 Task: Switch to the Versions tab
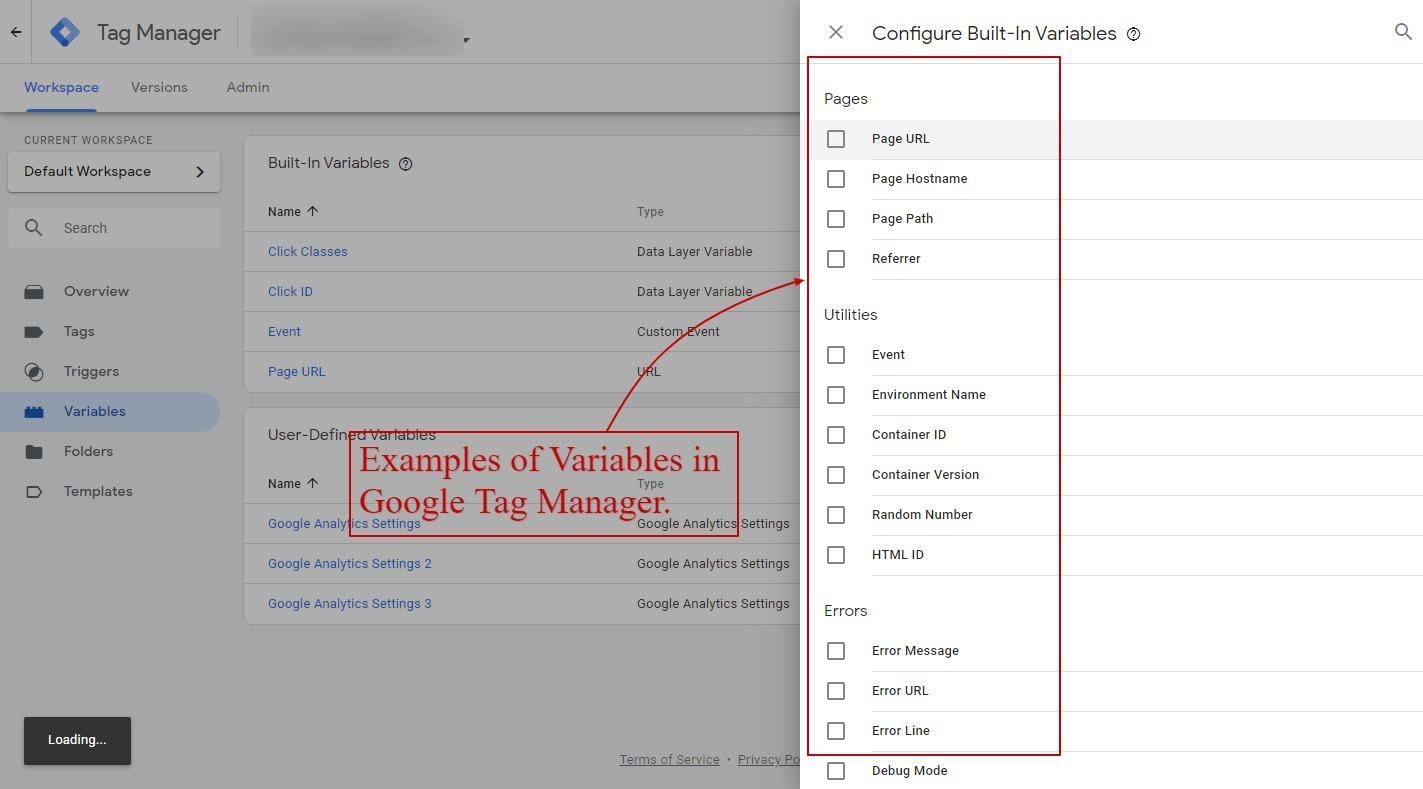point(159,87)
